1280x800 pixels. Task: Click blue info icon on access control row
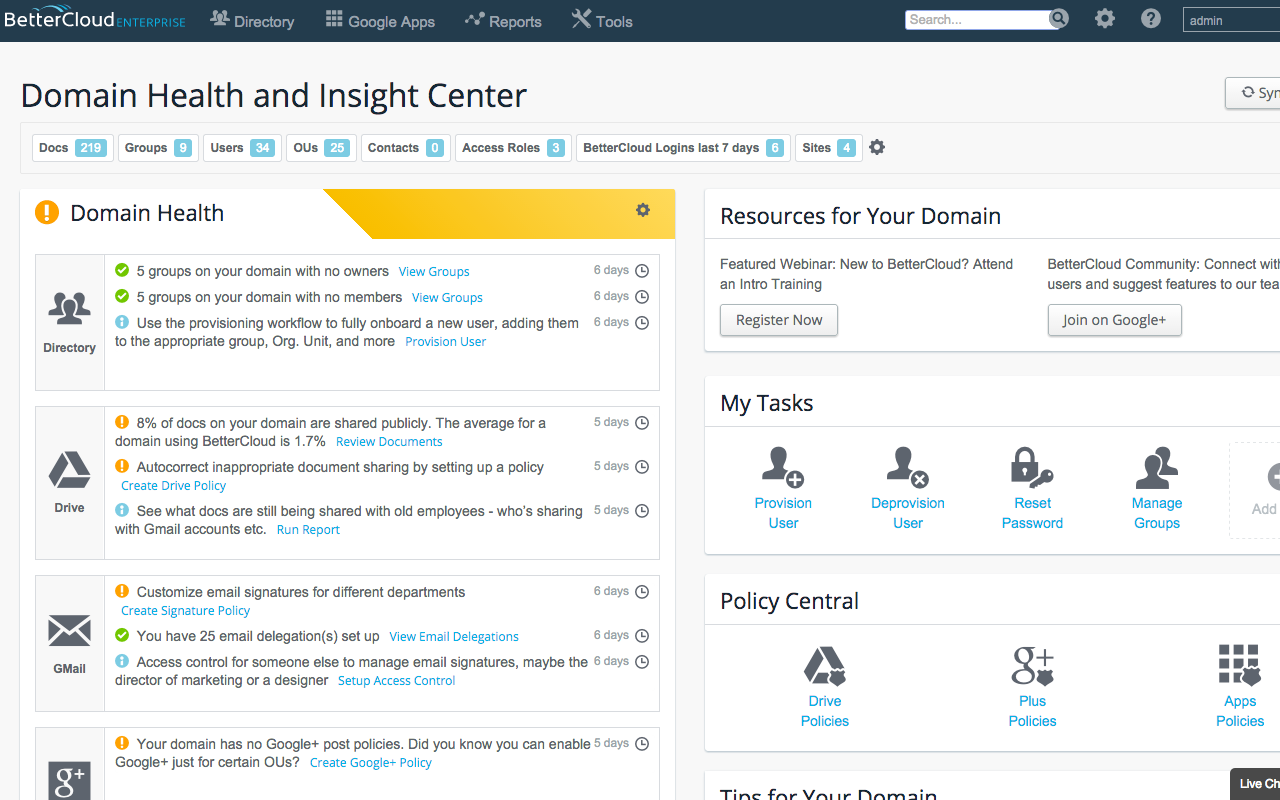coord(122,661)
